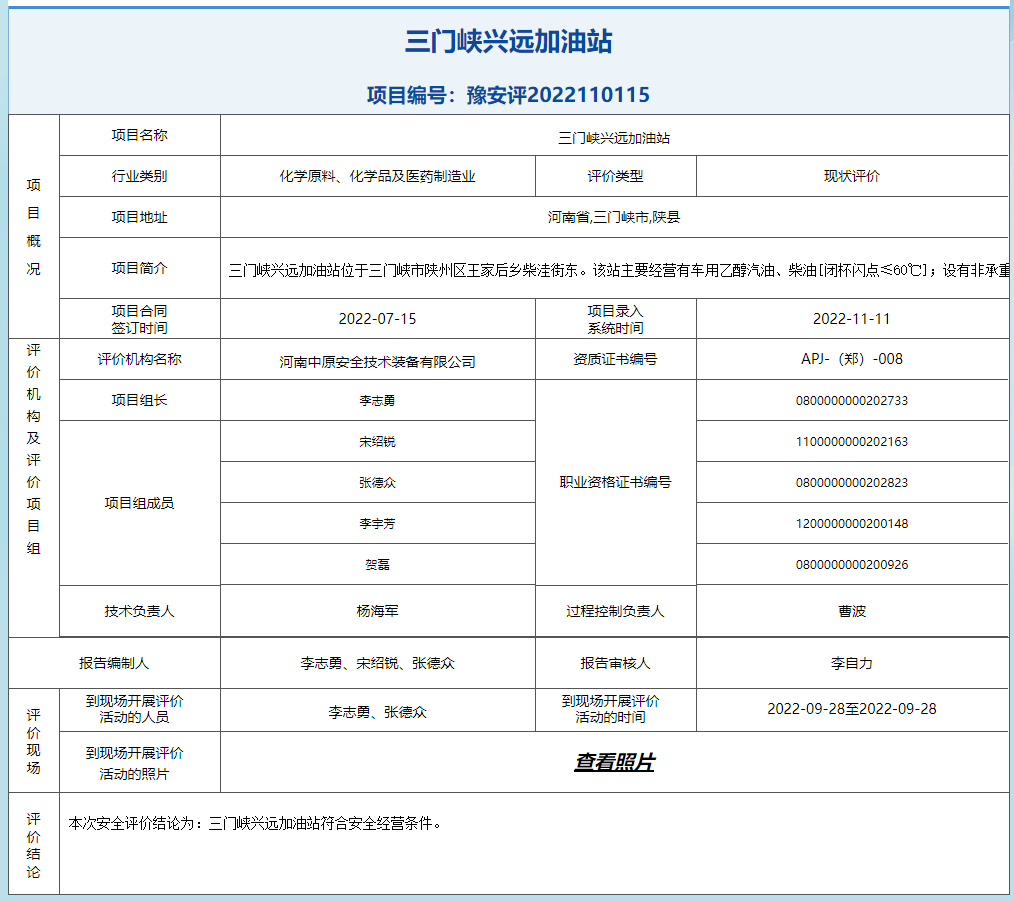The image size is (1014, 901).
Task: Select on-site personnel 李志勇、张德众
Action: pos(378,712)
